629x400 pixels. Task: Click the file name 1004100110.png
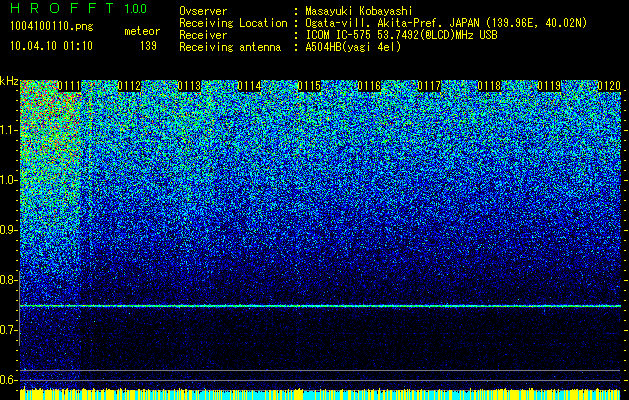(52, 27)
